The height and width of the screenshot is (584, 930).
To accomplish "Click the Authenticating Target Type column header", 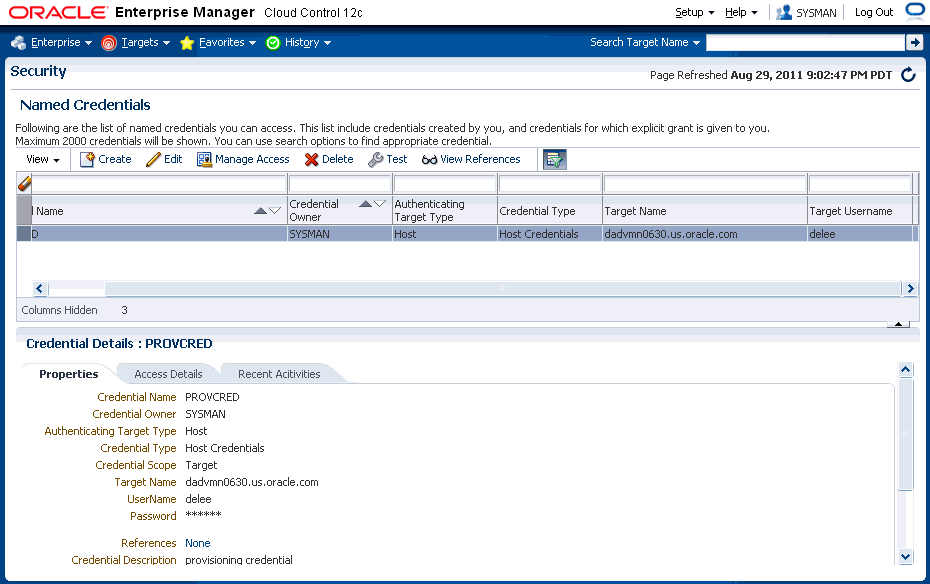I will click(x=445, y=210).
